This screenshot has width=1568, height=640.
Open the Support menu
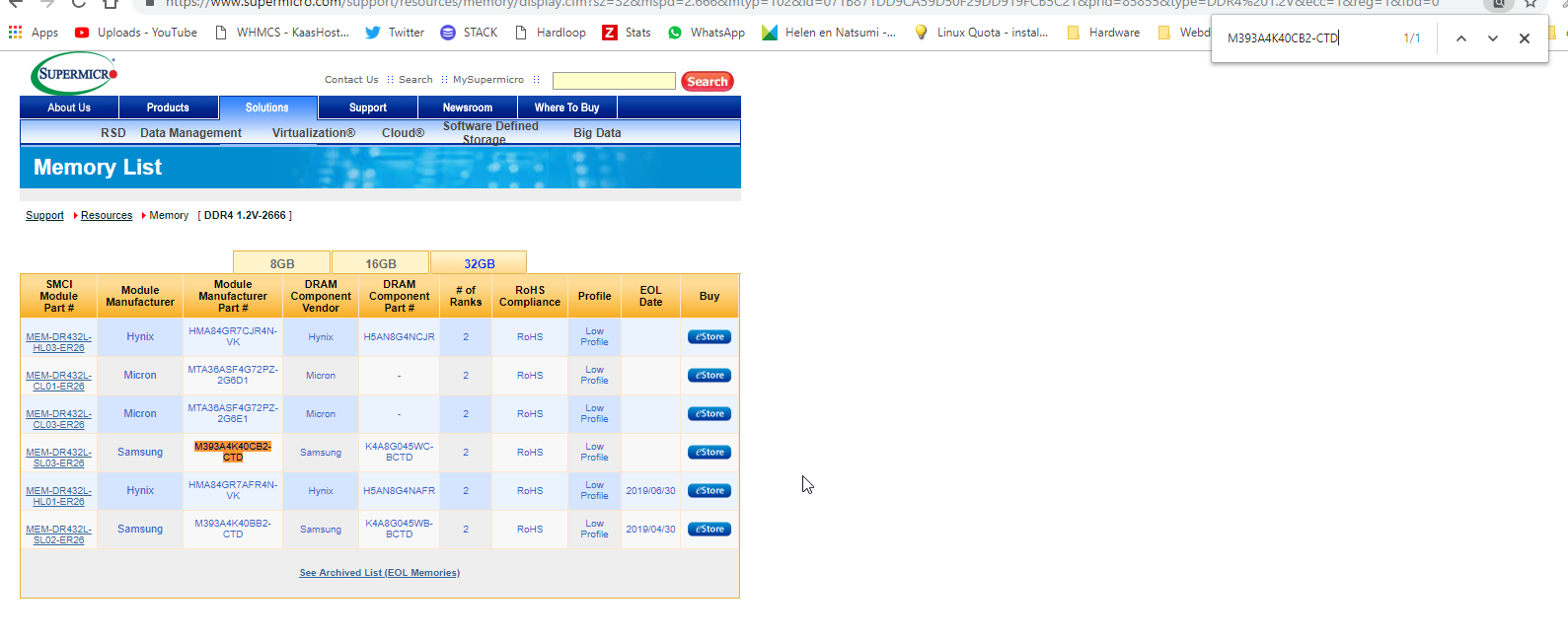point(368,107)
